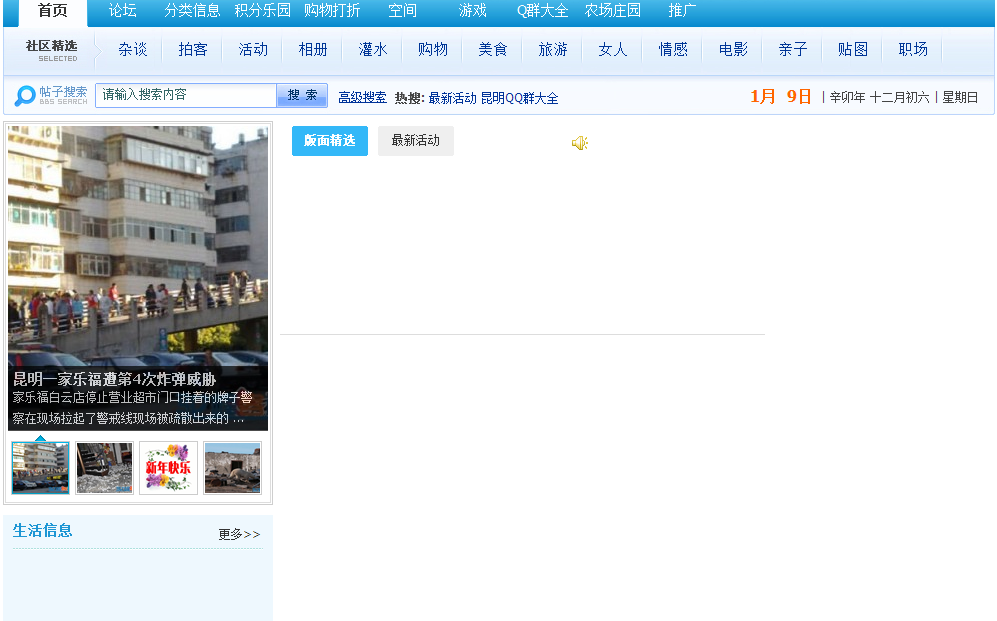This screenshot has height=621, width=997.
Task: Open the main slideshow bridge photo
Action: click(138, 245)
